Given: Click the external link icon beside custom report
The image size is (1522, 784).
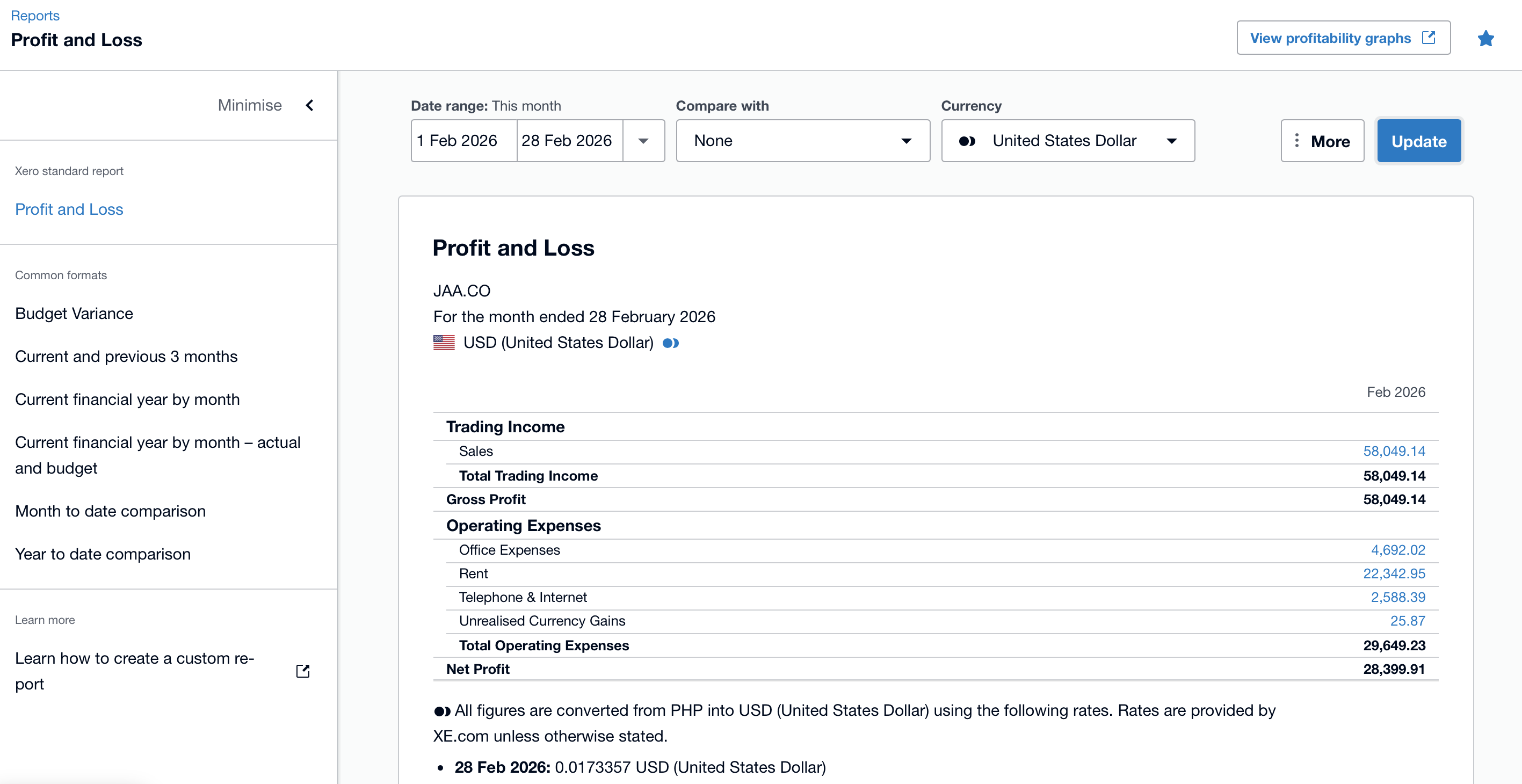Looking at the screenshot, I should click(x=302, y=671).
